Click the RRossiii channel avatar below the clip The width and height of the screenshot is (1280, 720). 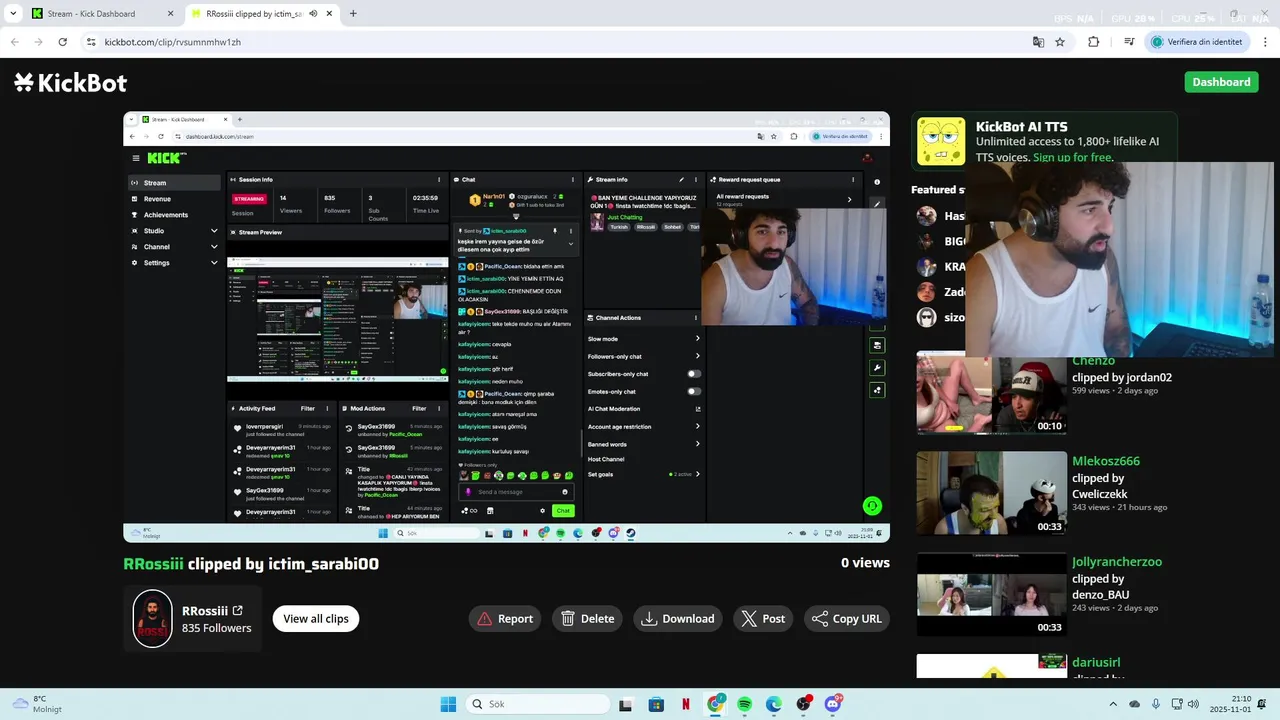coord(153,618)
